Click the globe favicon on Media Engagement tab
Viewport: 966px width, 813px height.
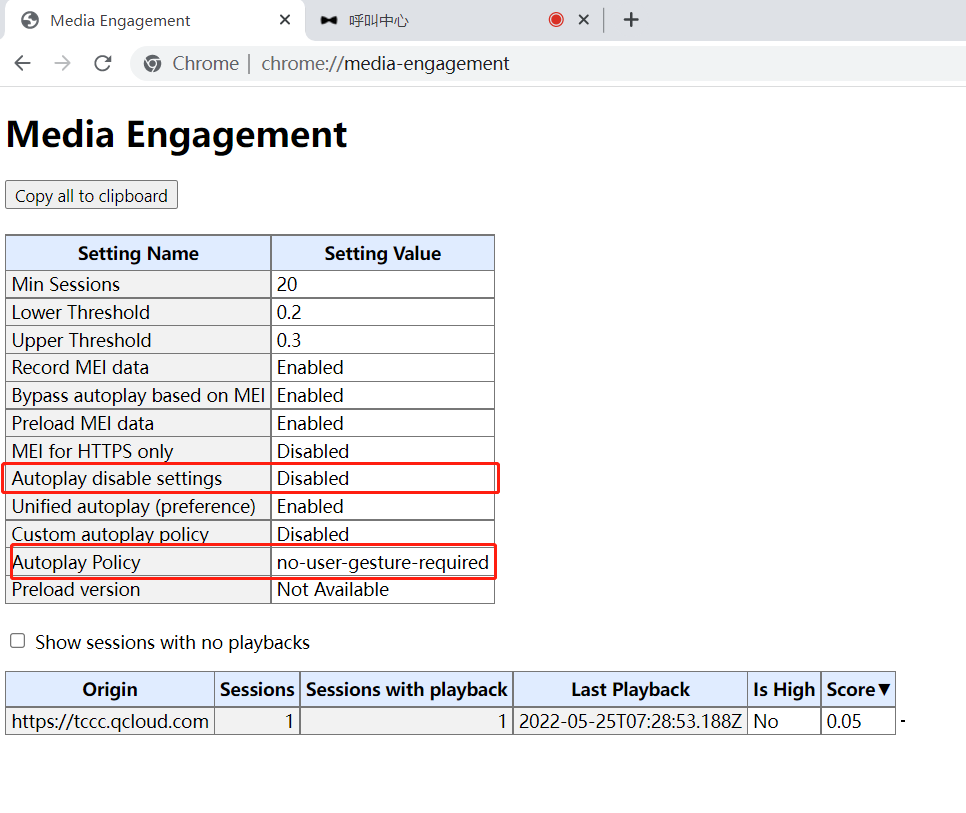click(x=30, y=20)
